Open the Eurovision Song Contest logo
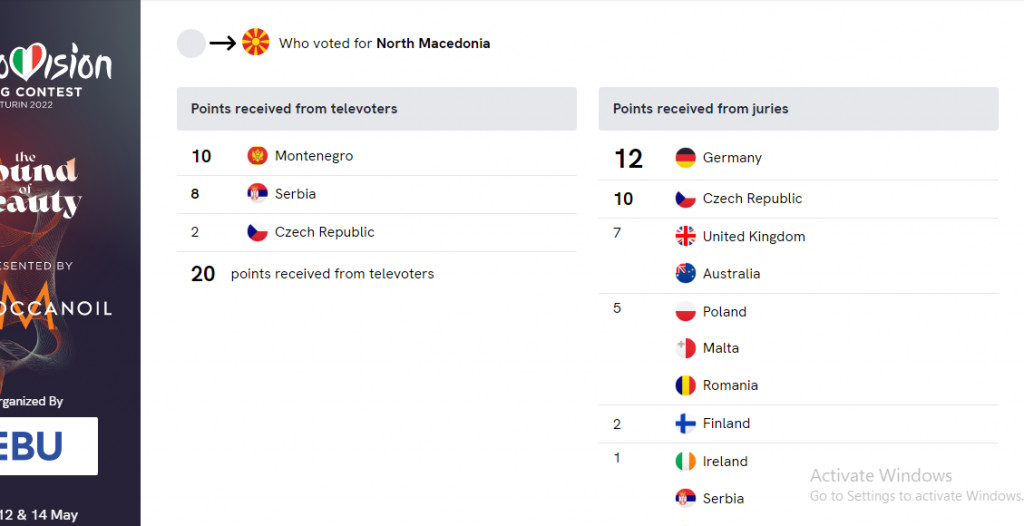The height and width of the screenshot is (526, 1024). coord(56,75)
